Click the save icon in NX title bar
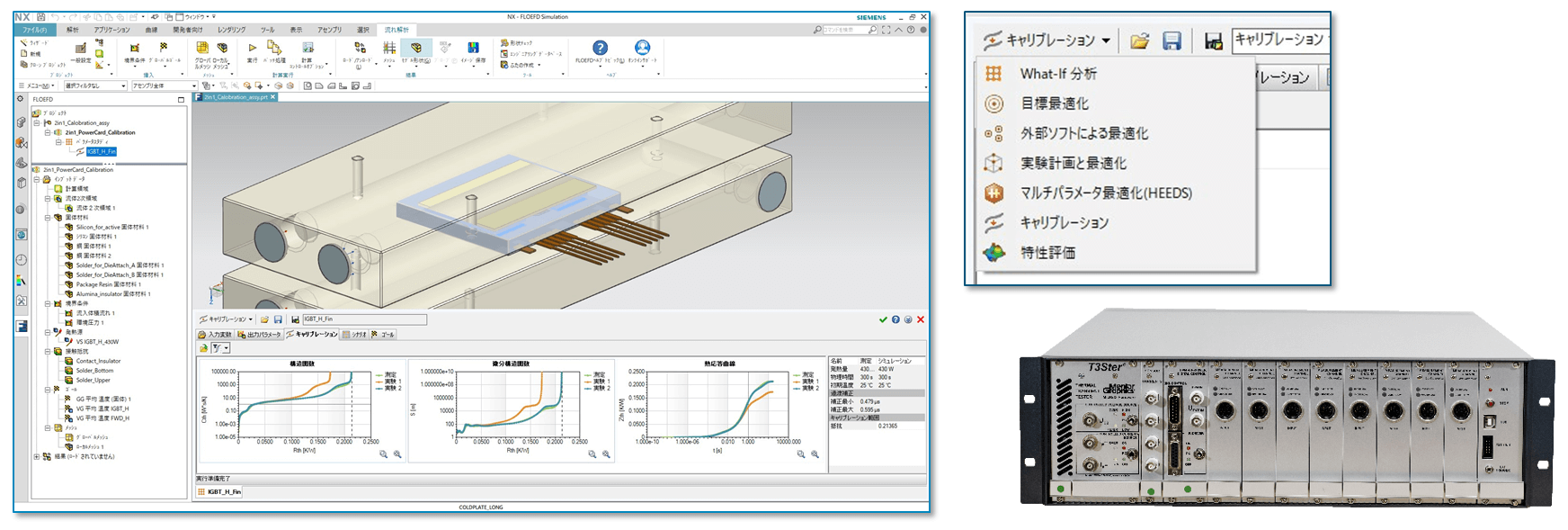Image resolution: width=1568 pixels, height=530 pixels. click(40, 17)
